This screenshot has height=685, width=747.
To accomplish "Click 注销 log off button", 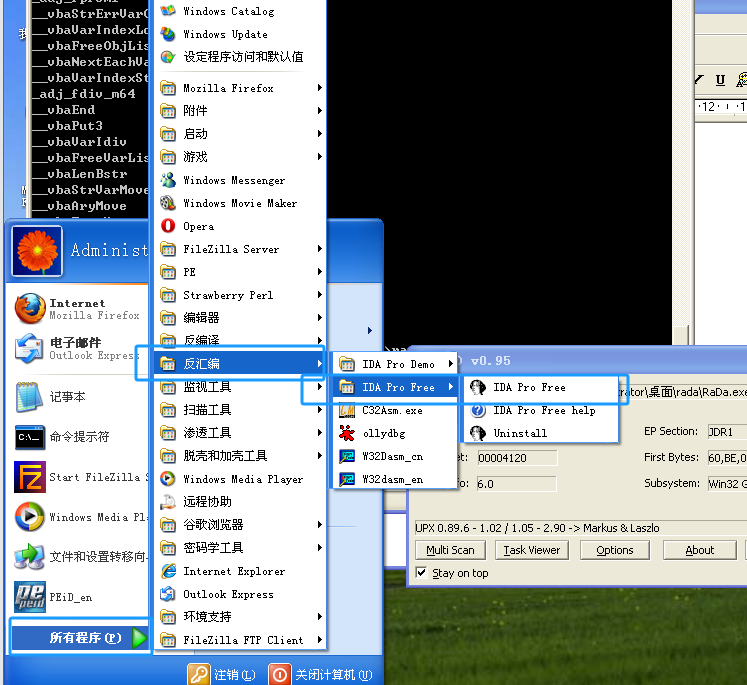I will click(x=222, y=675).
